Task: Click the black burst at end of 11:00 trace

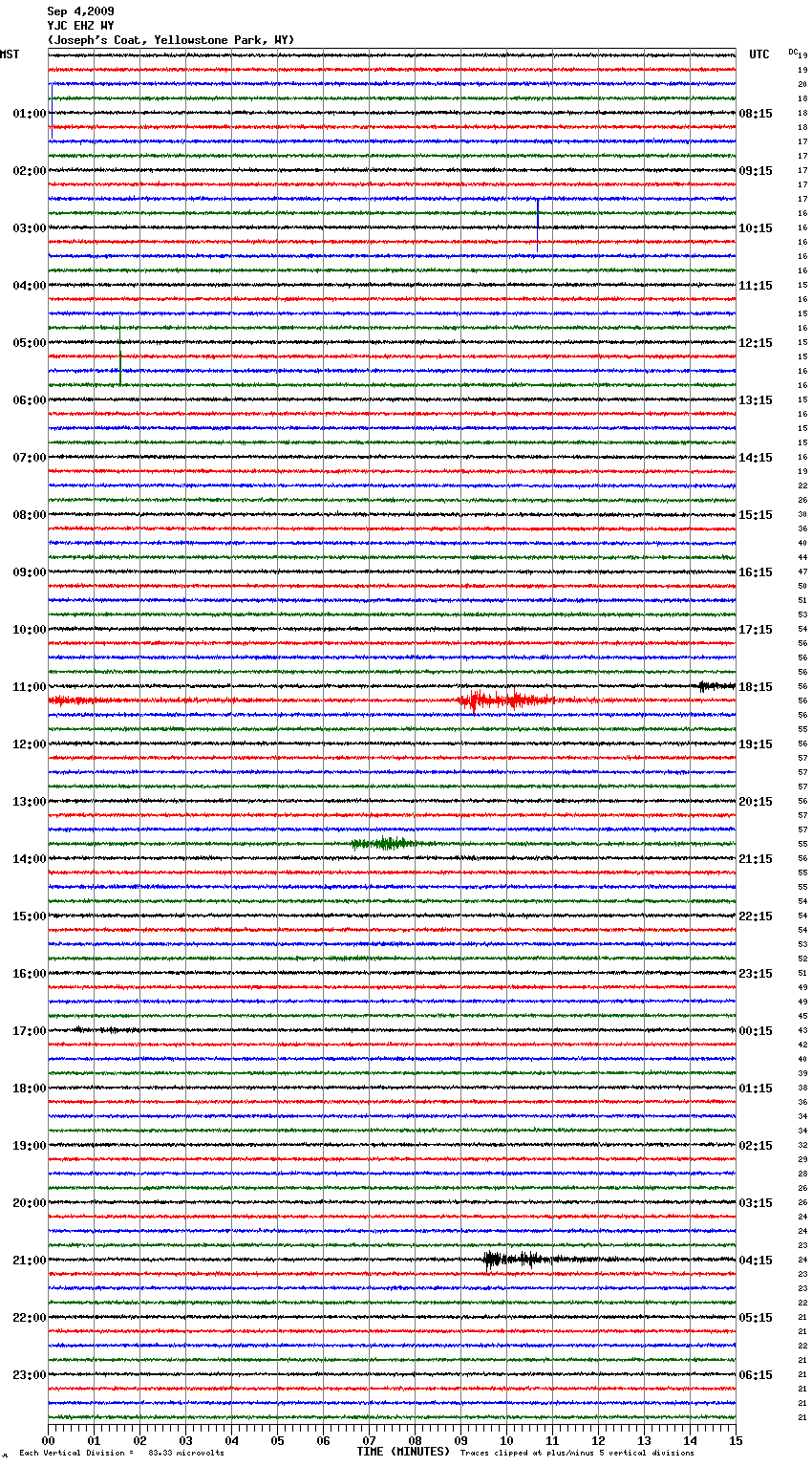Action: (x=716, y=685)
